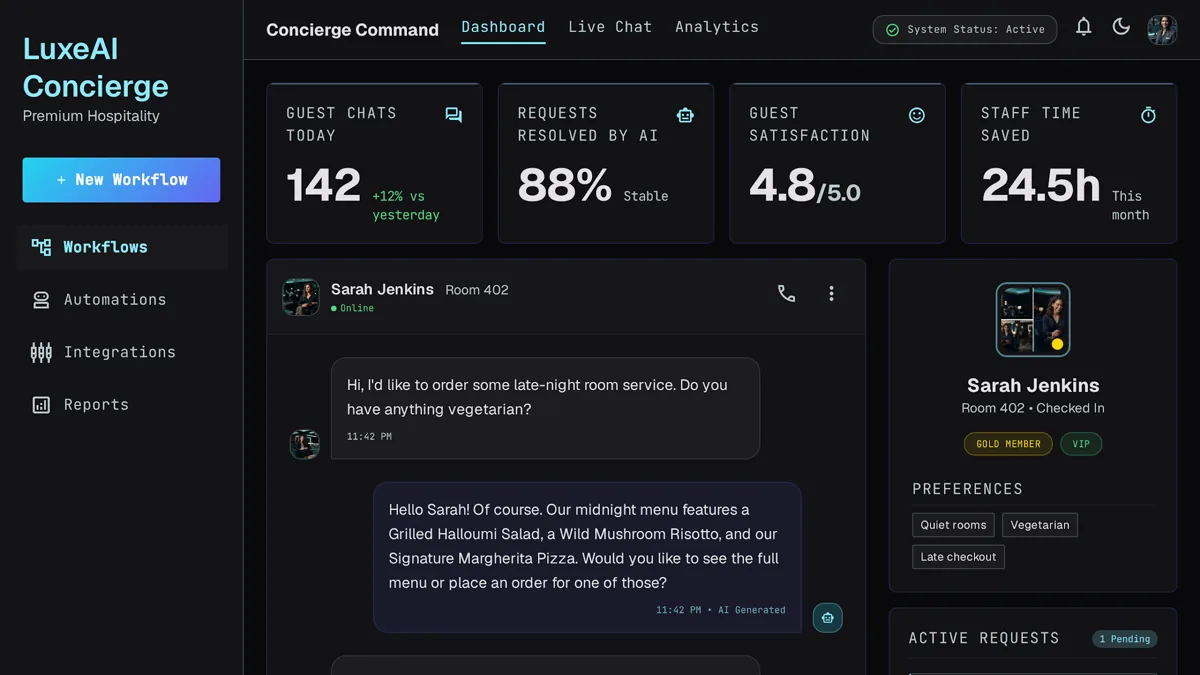This screenshot has width=1200, height=675.
Task: Click the 88% resolved value
Action: (x=564, y=185)
